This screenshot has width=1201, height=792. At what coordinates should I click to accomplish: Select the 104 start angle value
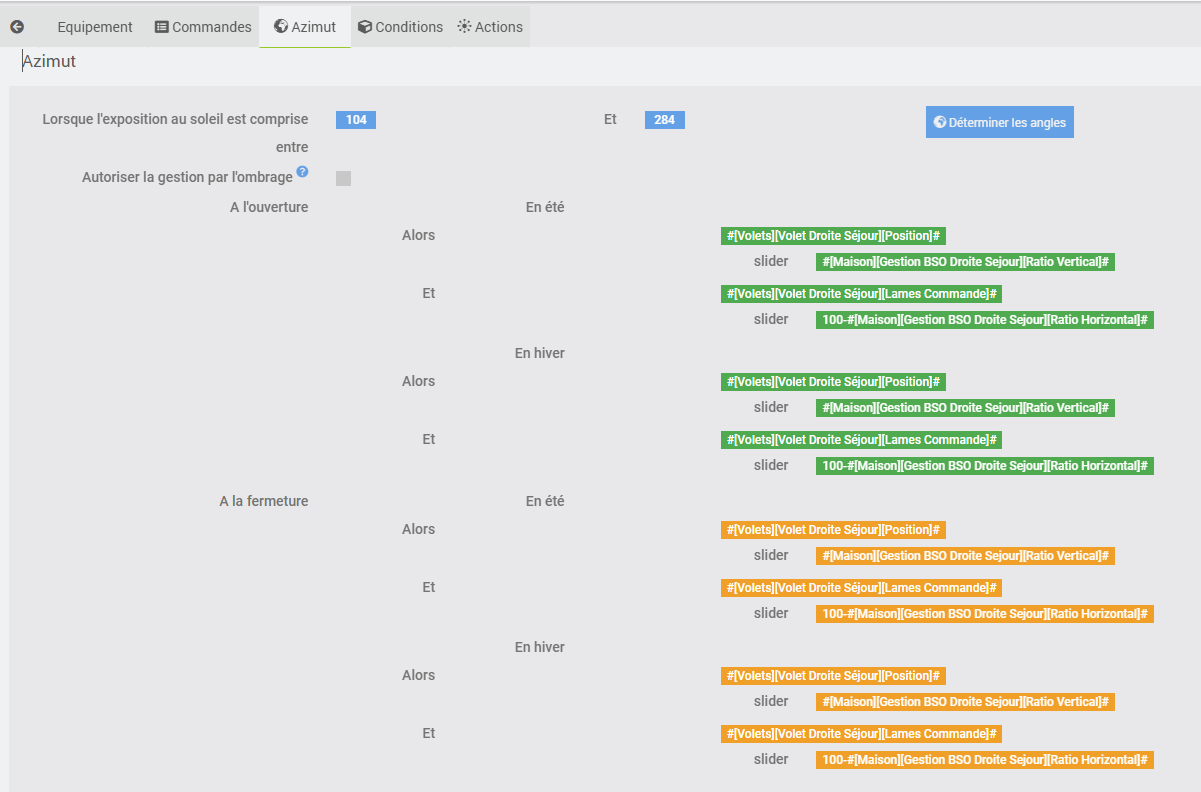click(356, 120)
